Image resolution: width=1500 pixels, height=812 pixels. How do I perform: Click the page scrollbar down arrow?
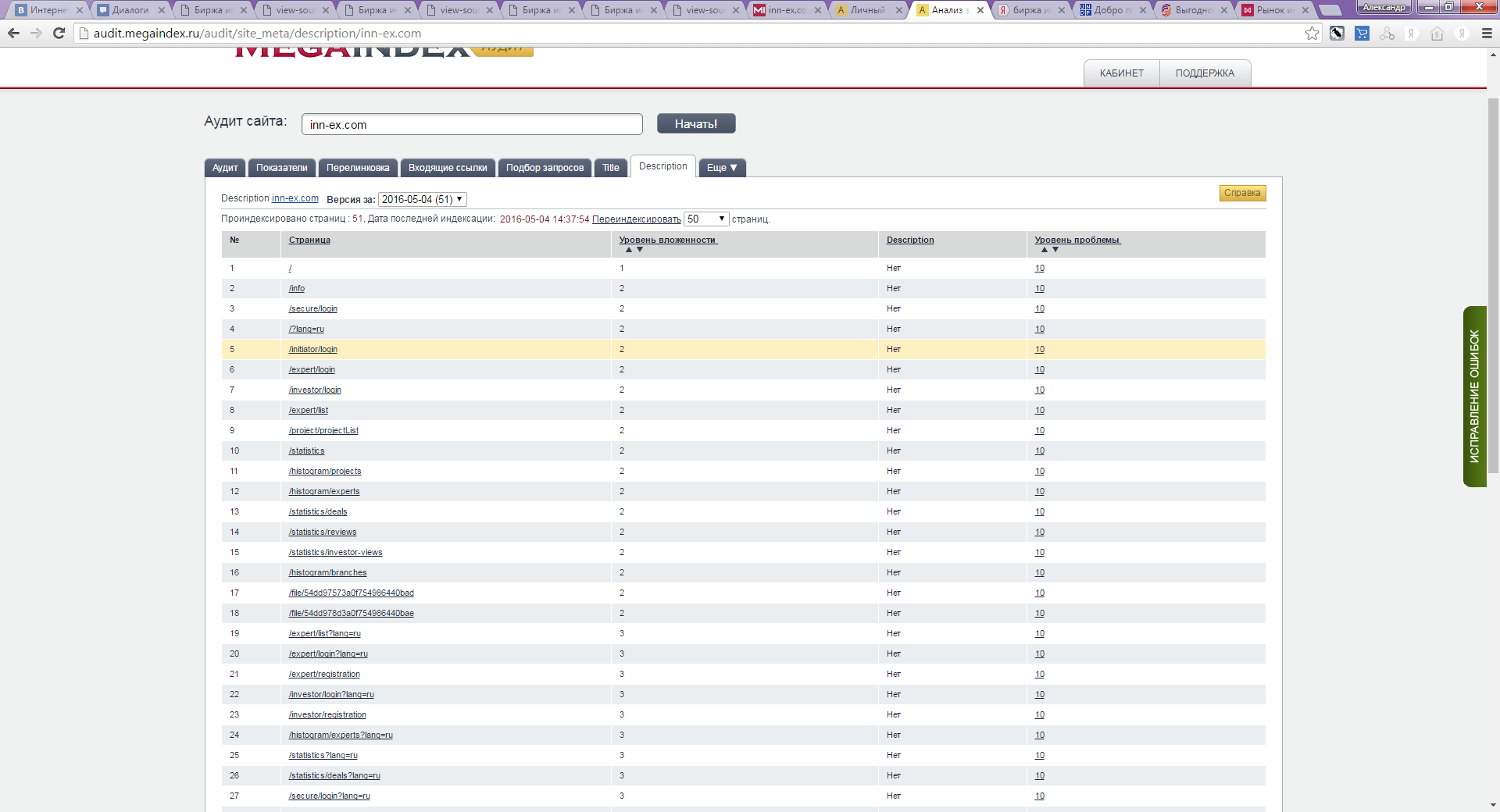click(x=1493, y=805)
